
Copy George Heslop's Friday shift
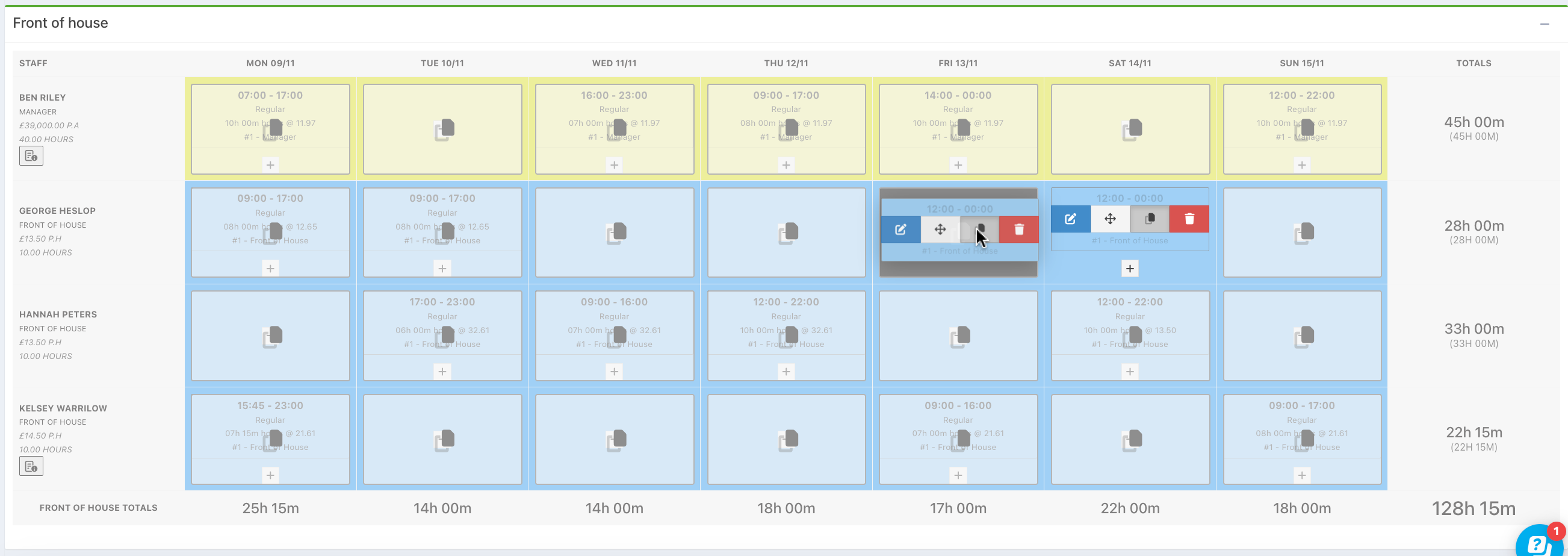979,230
